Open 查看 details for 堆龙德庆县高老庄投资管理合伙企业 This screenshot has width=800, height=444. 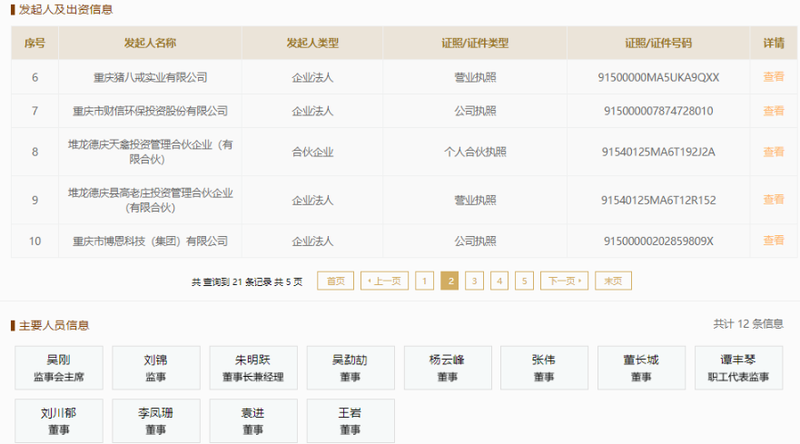pyautogui.click(x=773, y=200)
